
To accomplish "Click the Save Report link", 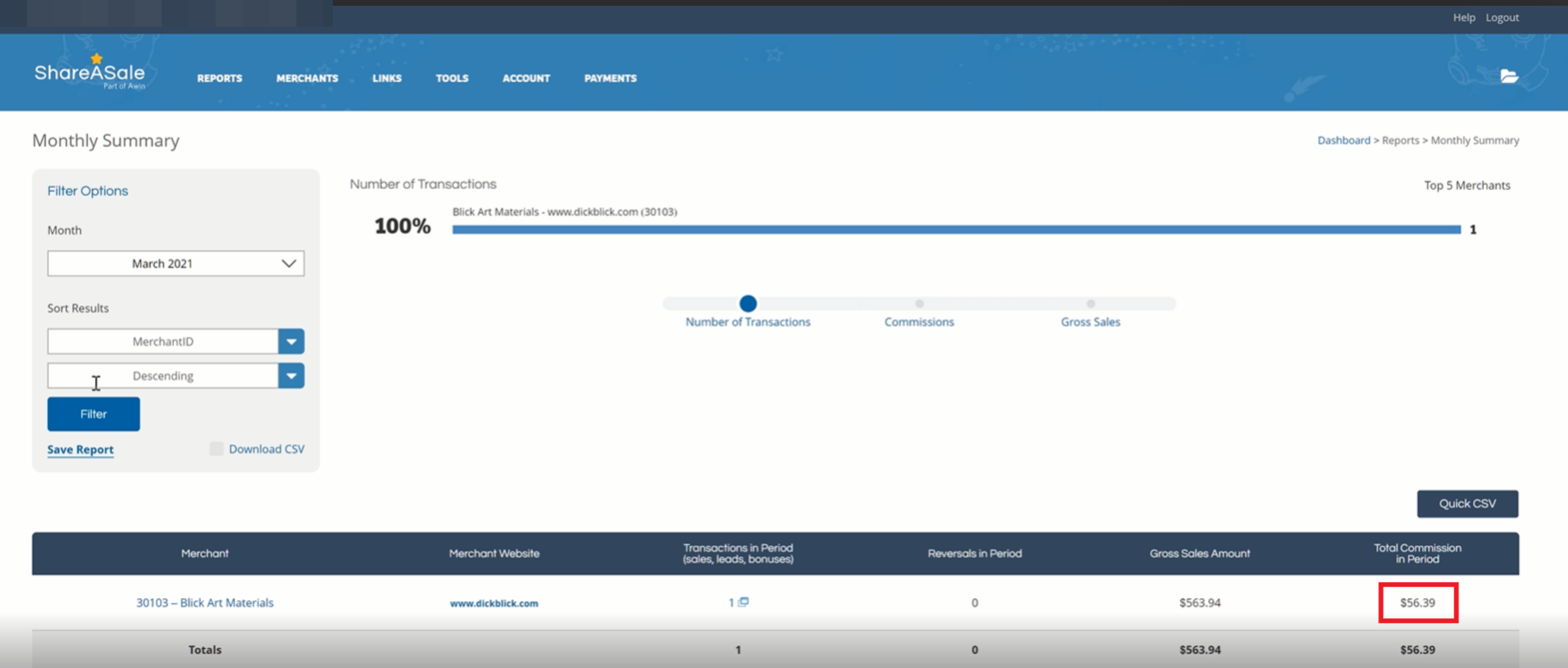I will pyautogui.click(x=80, y=450).
